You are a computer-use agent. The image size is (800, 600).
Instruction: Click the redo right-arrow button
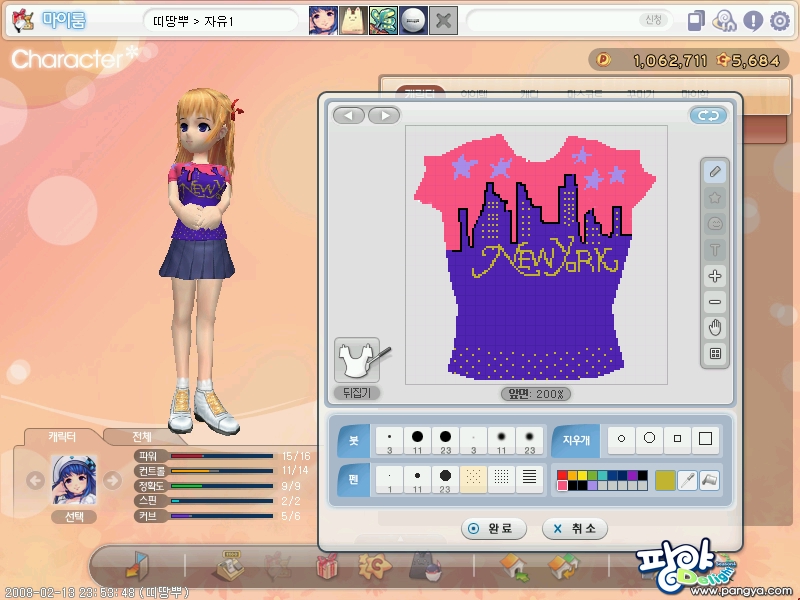tap(384, 116)
